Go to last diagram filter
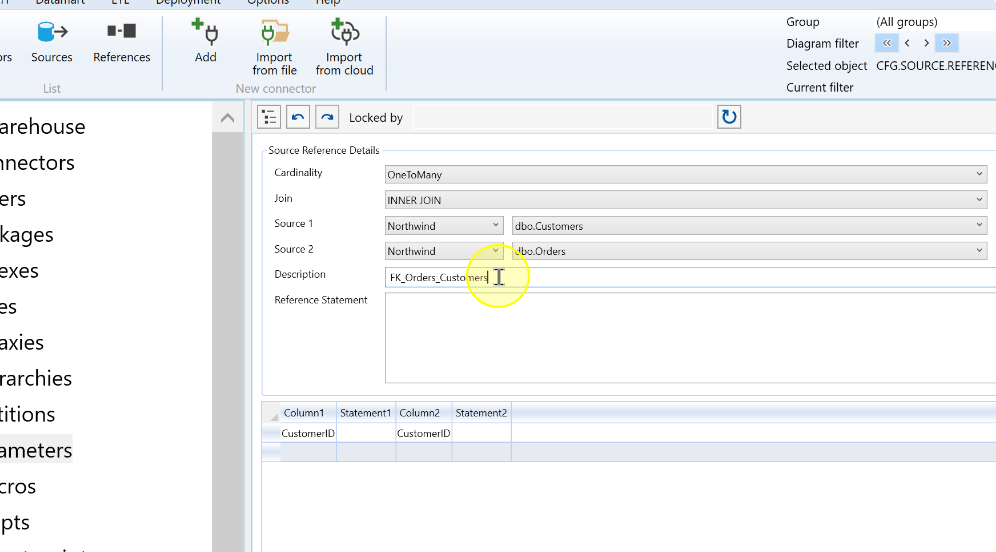Image resolution: width=996 pixels, height=552 pixels. 946,43
